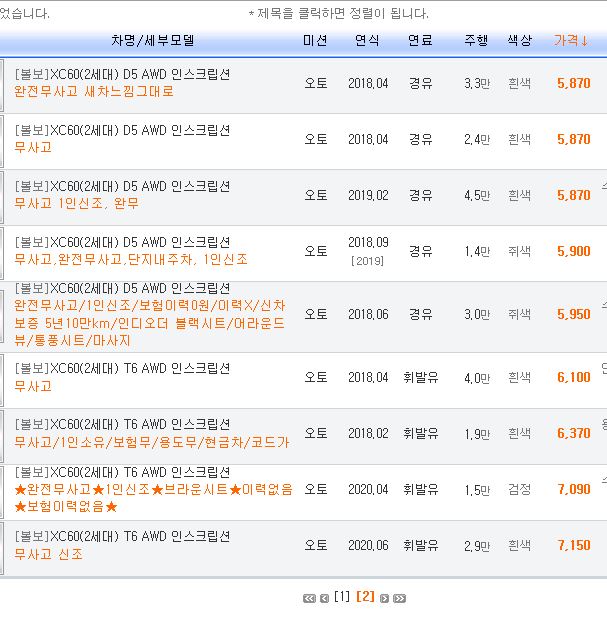Click mileage cell 1.4만

click(x=477, y=251)
